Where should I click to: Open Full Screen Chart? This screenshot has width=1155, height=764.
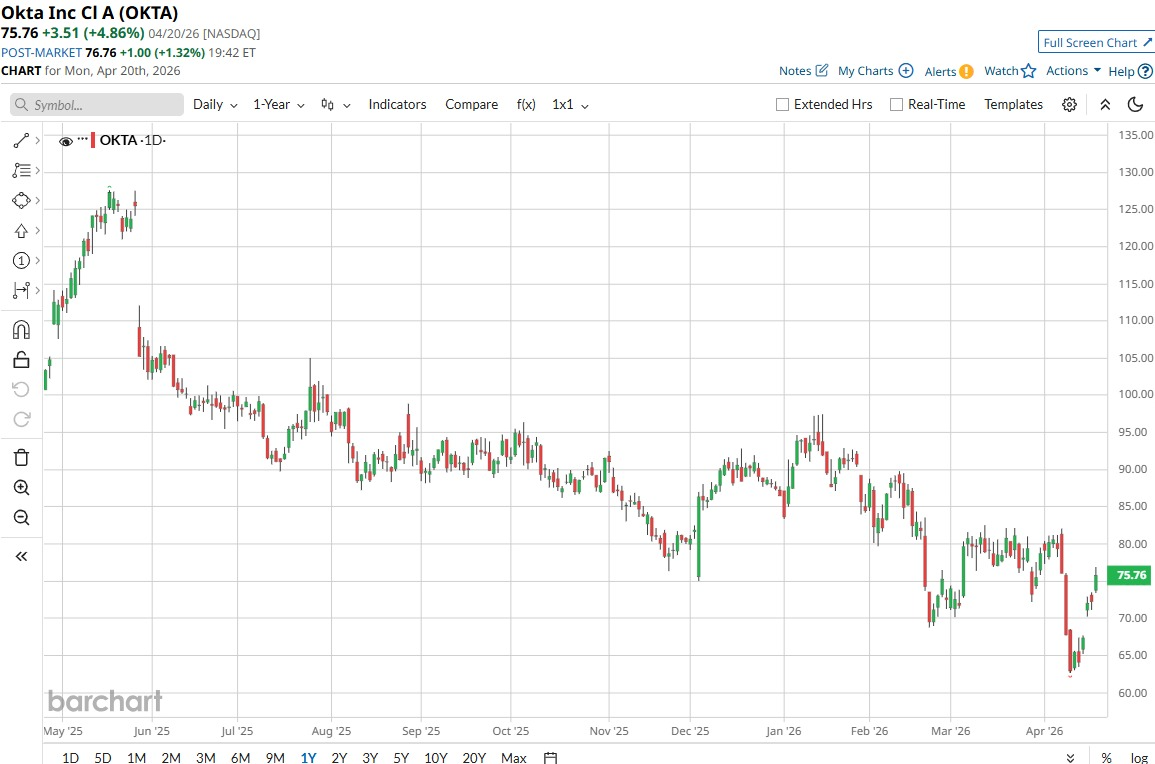pos(1097,42)
